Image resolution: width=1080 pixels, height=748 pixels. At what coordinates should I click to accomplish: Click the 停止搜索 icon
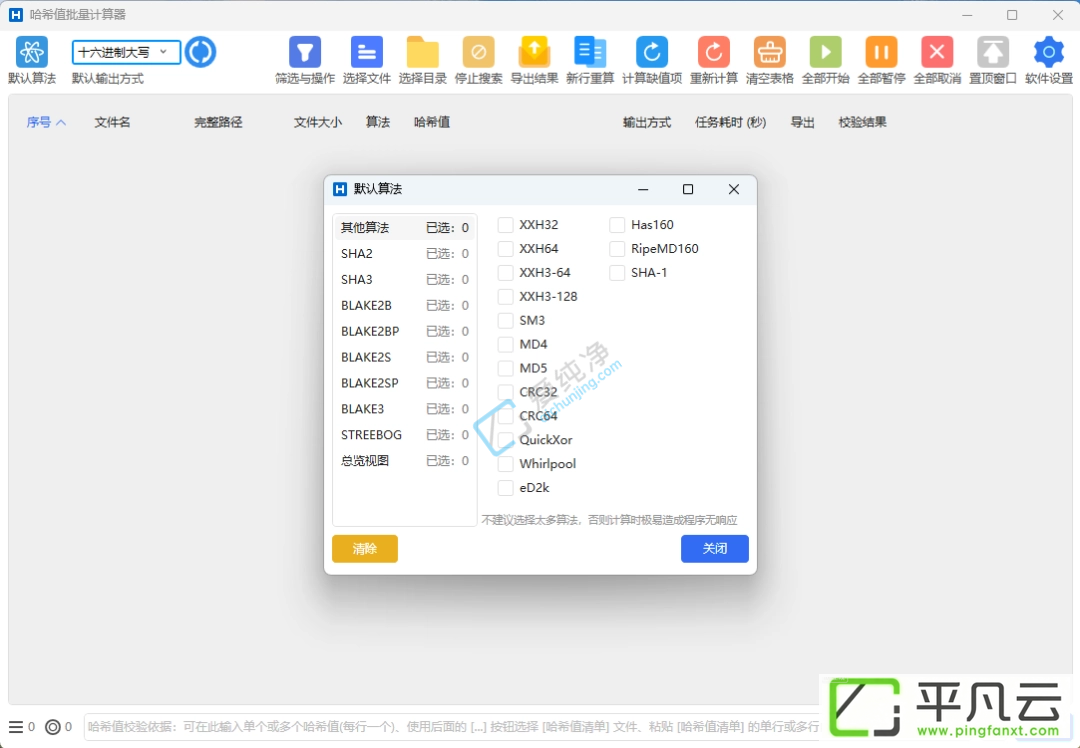point(479,52)
